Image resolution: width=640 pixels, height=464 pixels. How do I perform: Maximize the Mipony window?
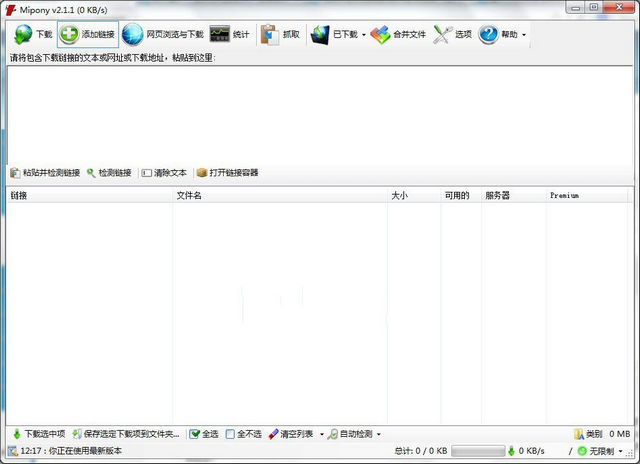(594, 7)
